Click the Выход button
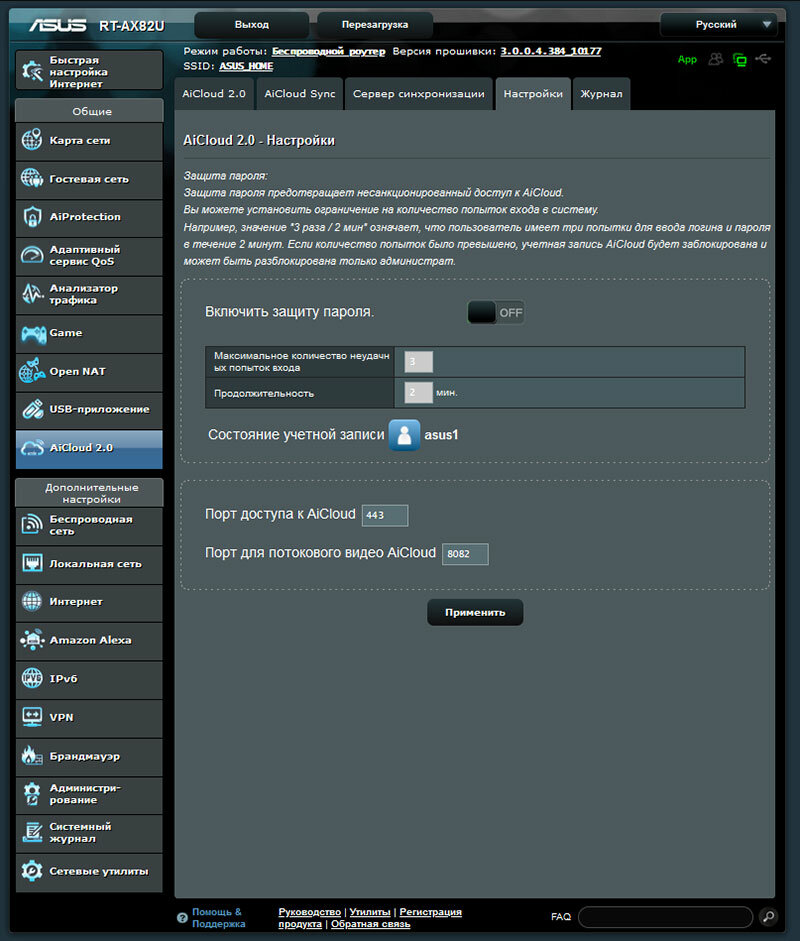800x941 pixels. pos(251,25)
